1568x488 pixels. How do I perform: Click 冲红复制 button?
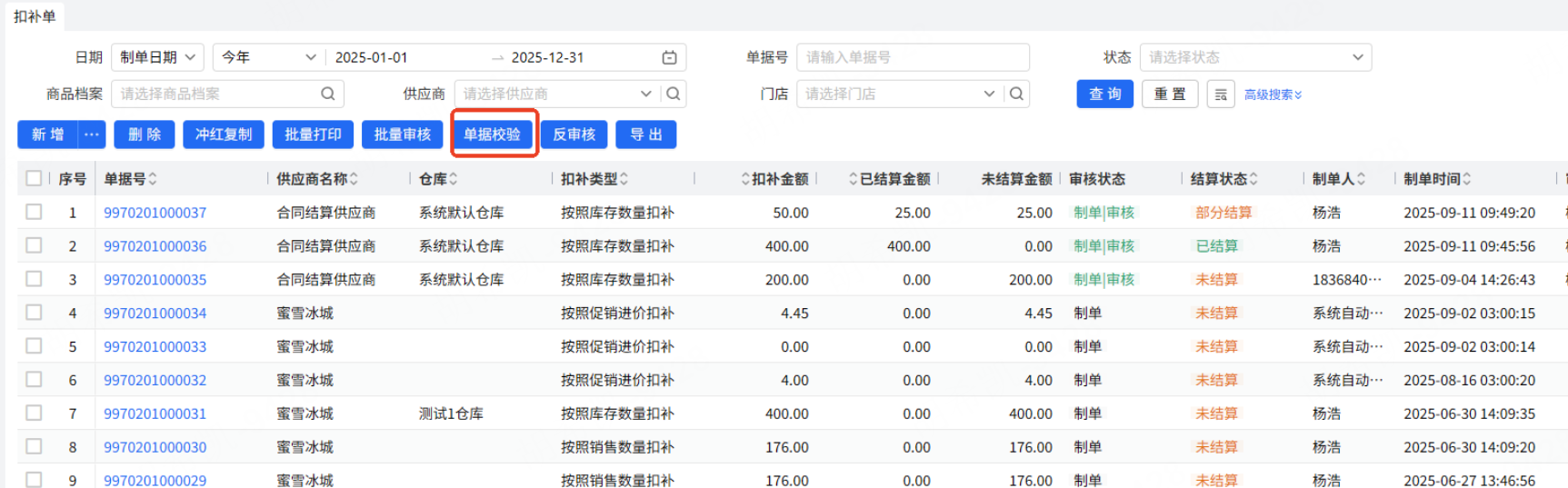point(224,134)
